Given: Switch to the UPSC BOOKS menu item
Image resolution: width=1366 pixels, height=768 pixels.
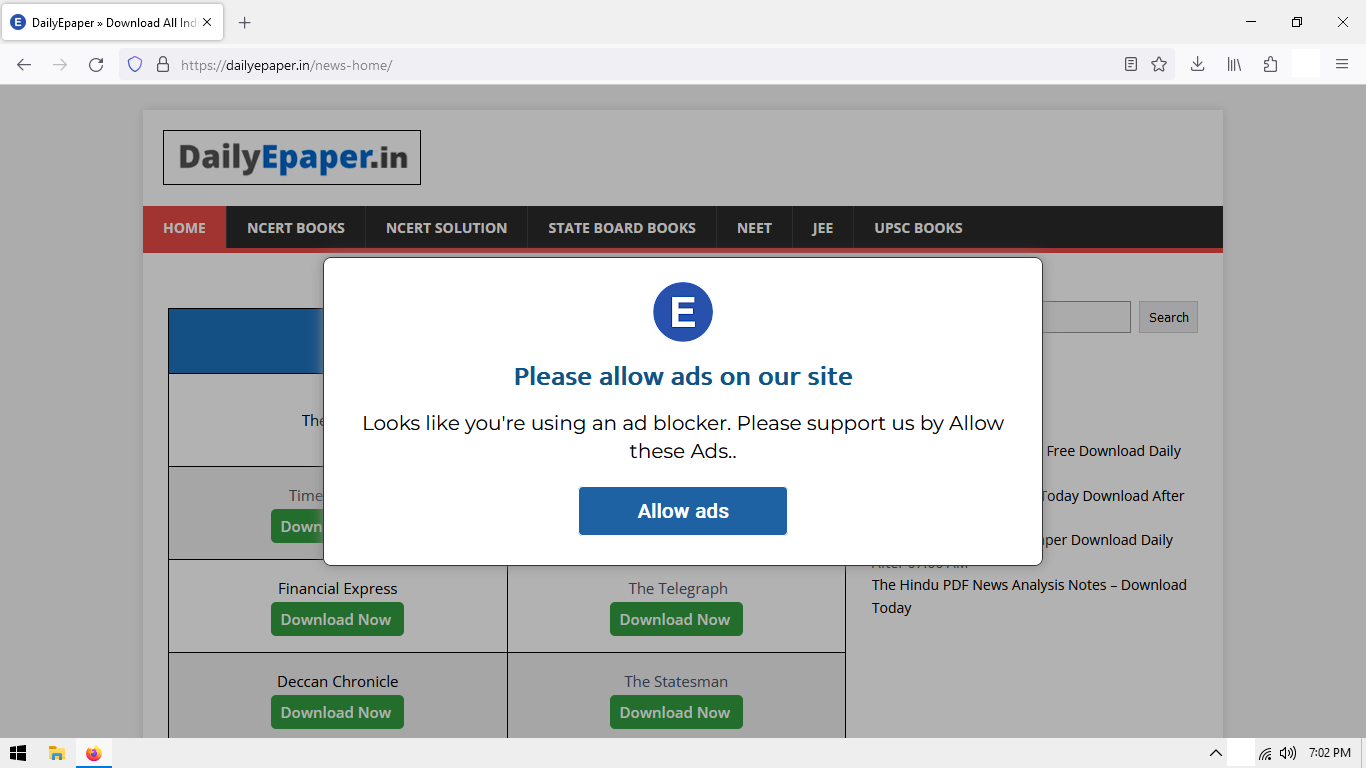Looking at the screenshot, I should pos(917,227).
